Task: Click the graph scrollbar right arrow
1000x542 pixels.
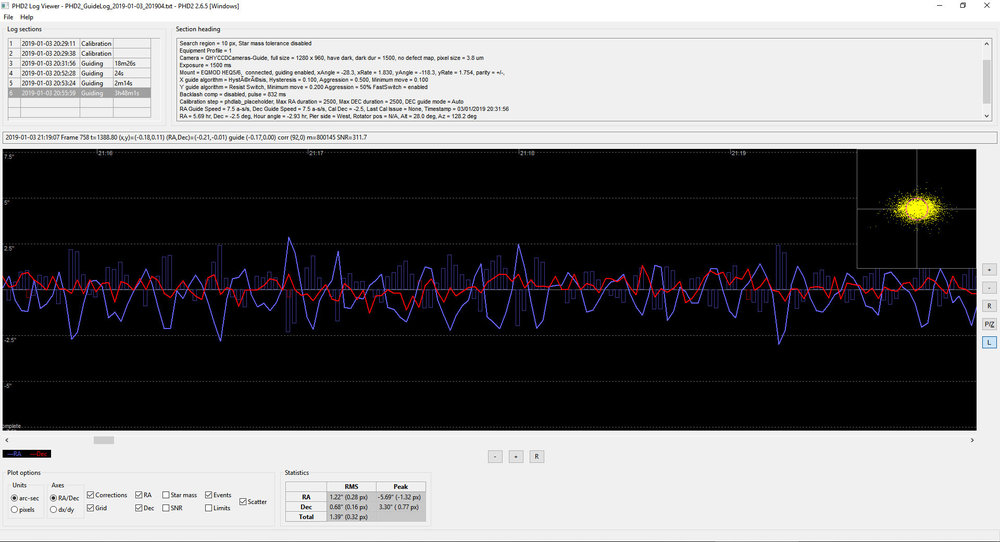Action: coord(972,440)
